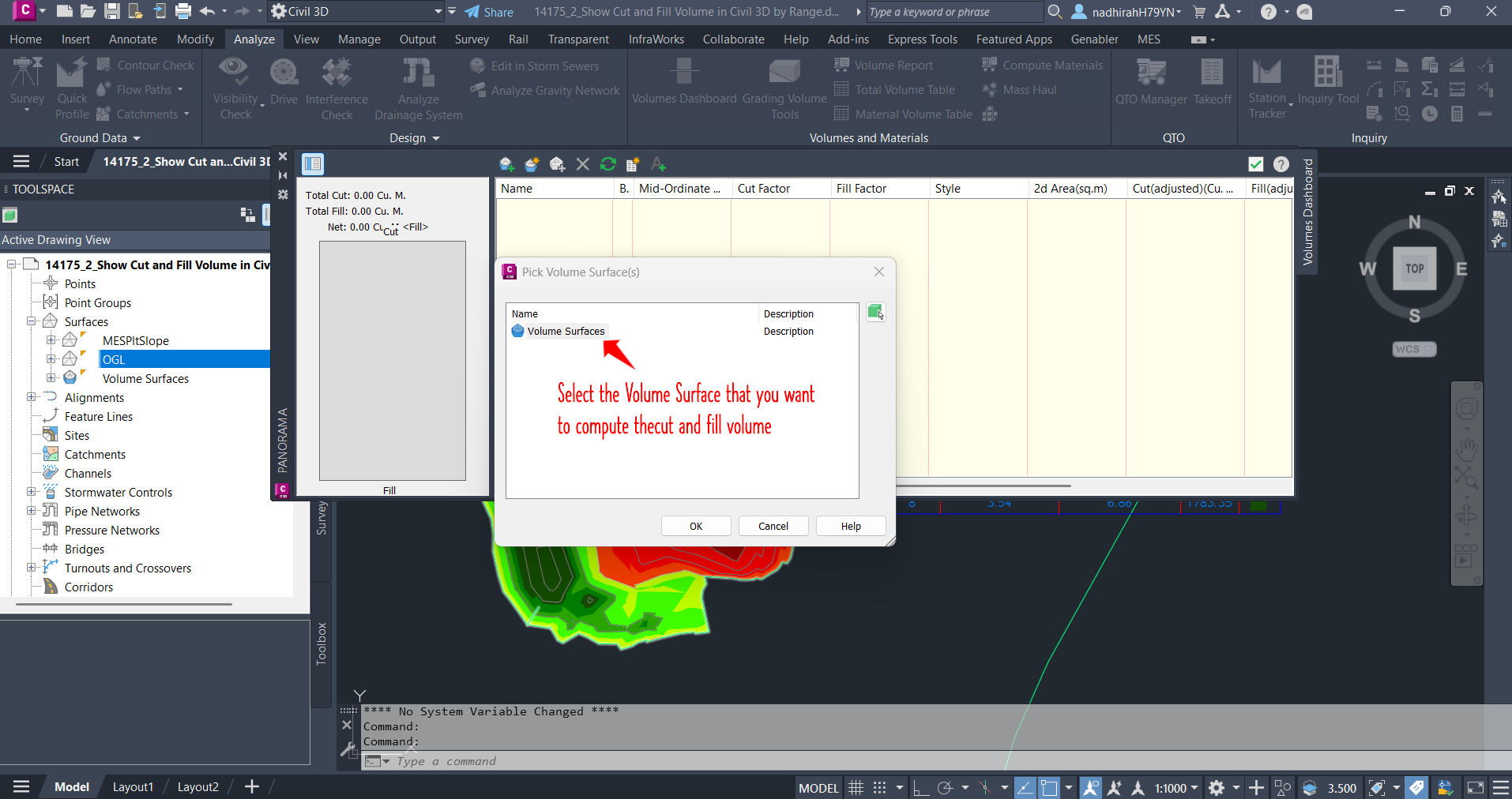Click the Refresh icon in Panorama toolbar
The width and height of the screenshot is (1512, 799).
[x=607, y=164]
